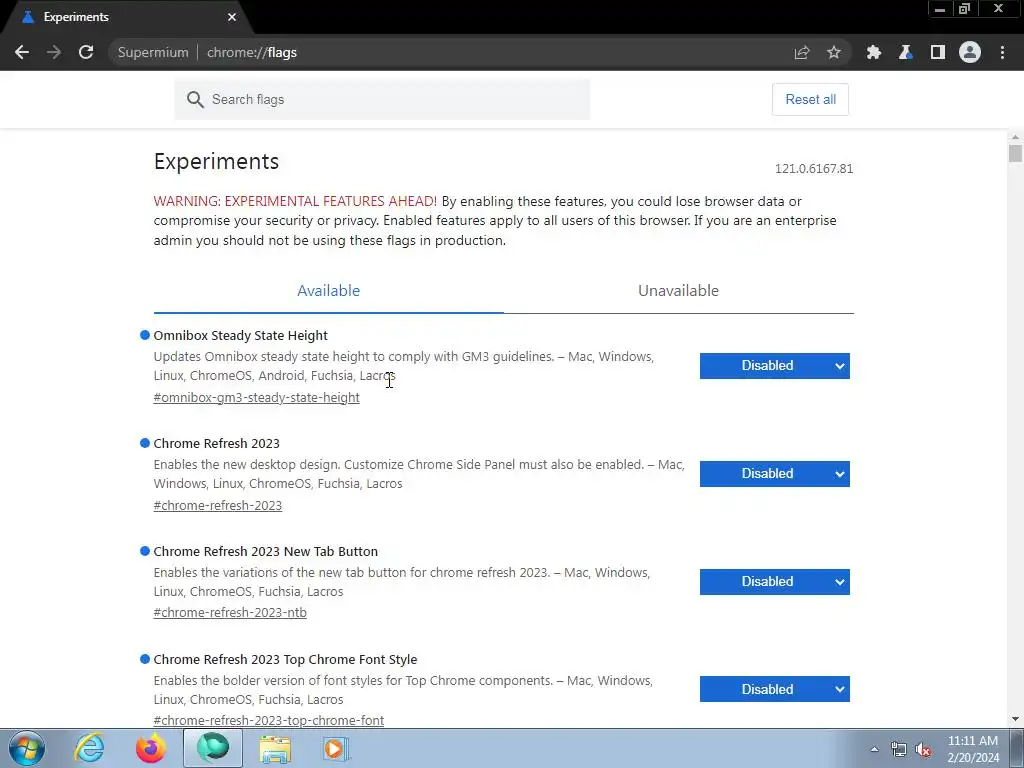Open the three-dot browser menu
Screen dimensions: 1024x768
coord(1002,52)
